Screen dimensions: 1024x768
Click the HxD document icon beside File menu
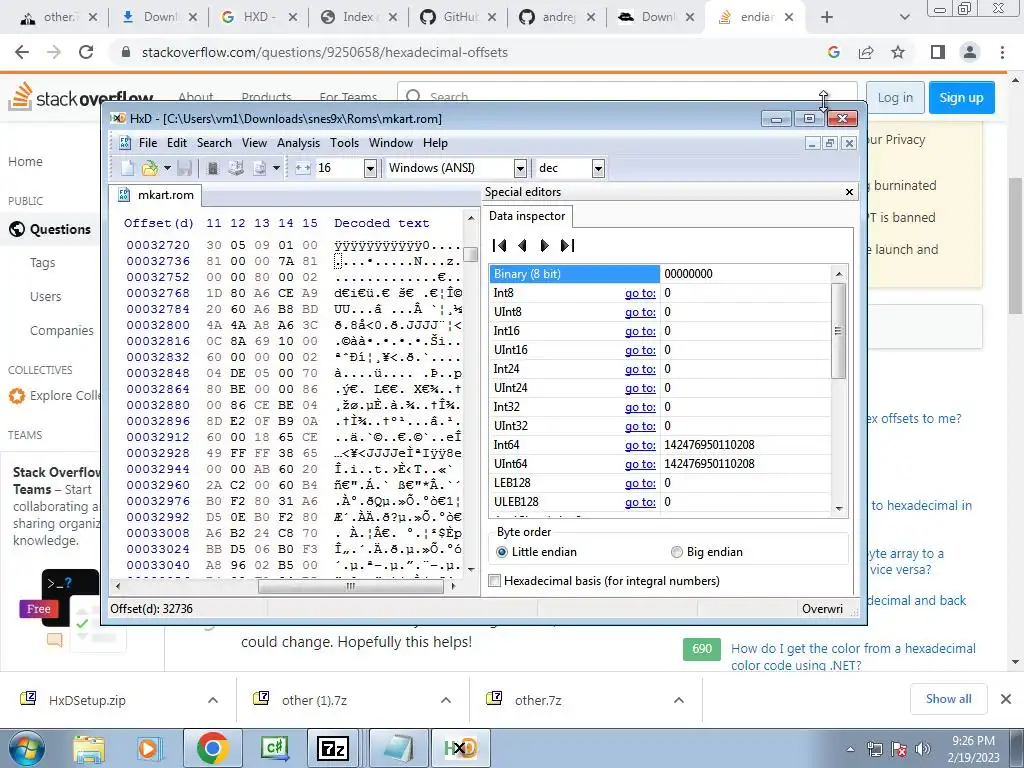click(125, 143)
